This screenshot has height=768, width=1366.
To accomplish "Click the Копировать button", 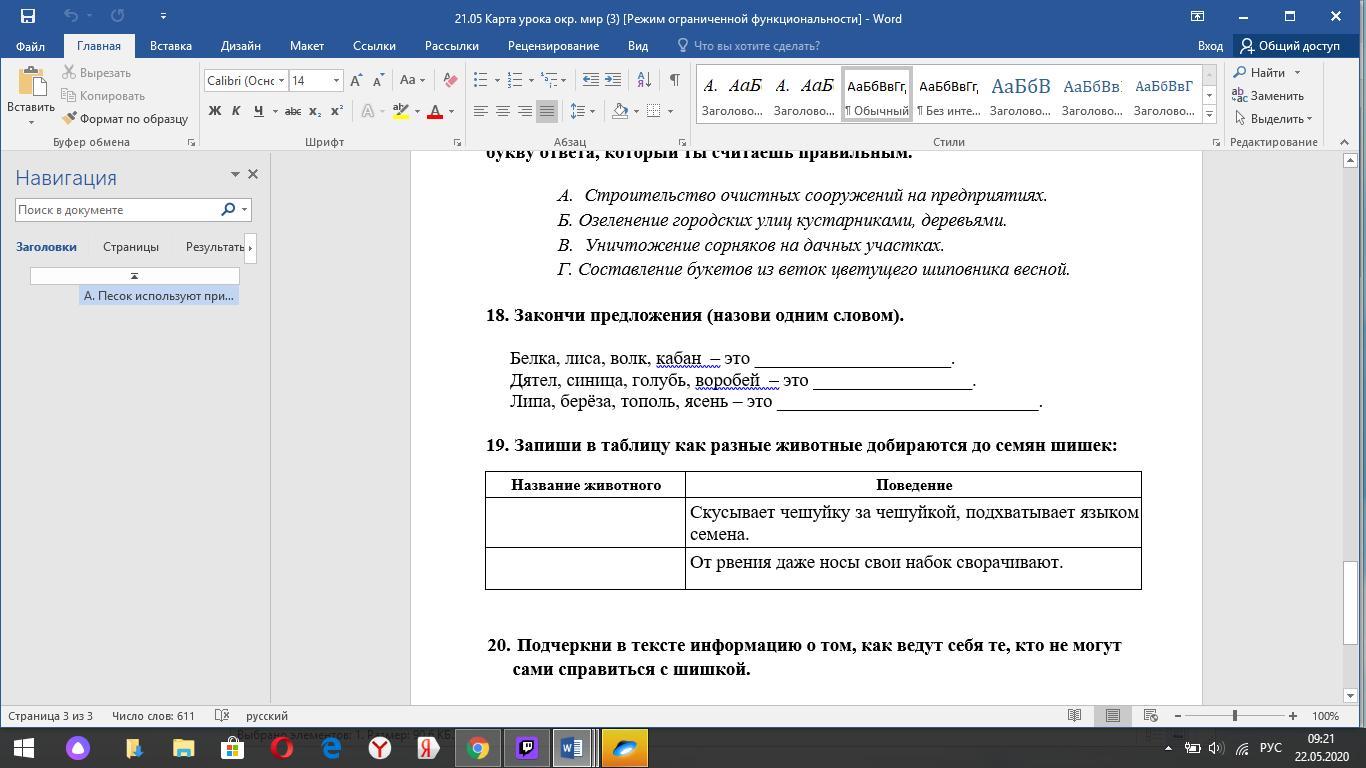I will (102, 96).
